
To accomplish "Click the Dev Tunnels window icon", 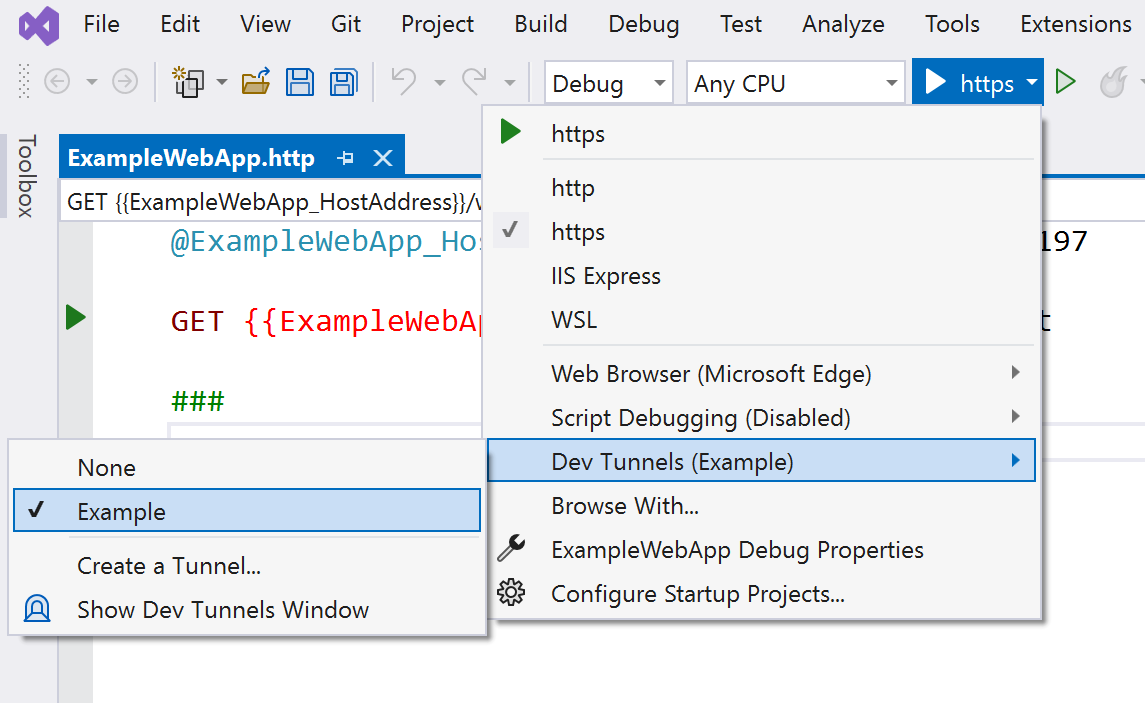I will (x=37, y=608).
